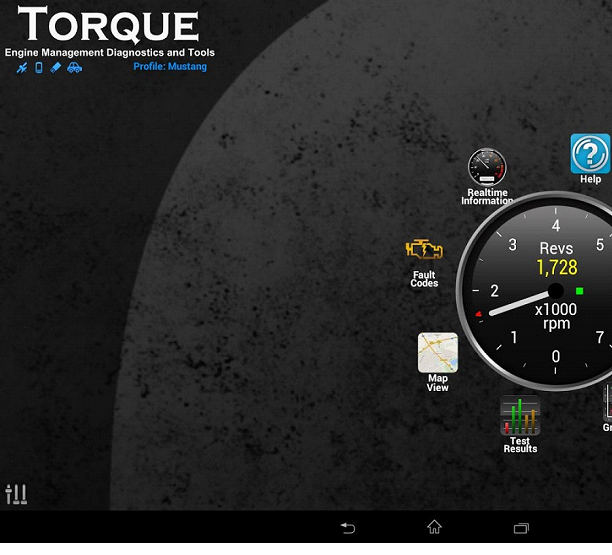Tap the phone status icon
612x555 pixels.
coord(39,68)
